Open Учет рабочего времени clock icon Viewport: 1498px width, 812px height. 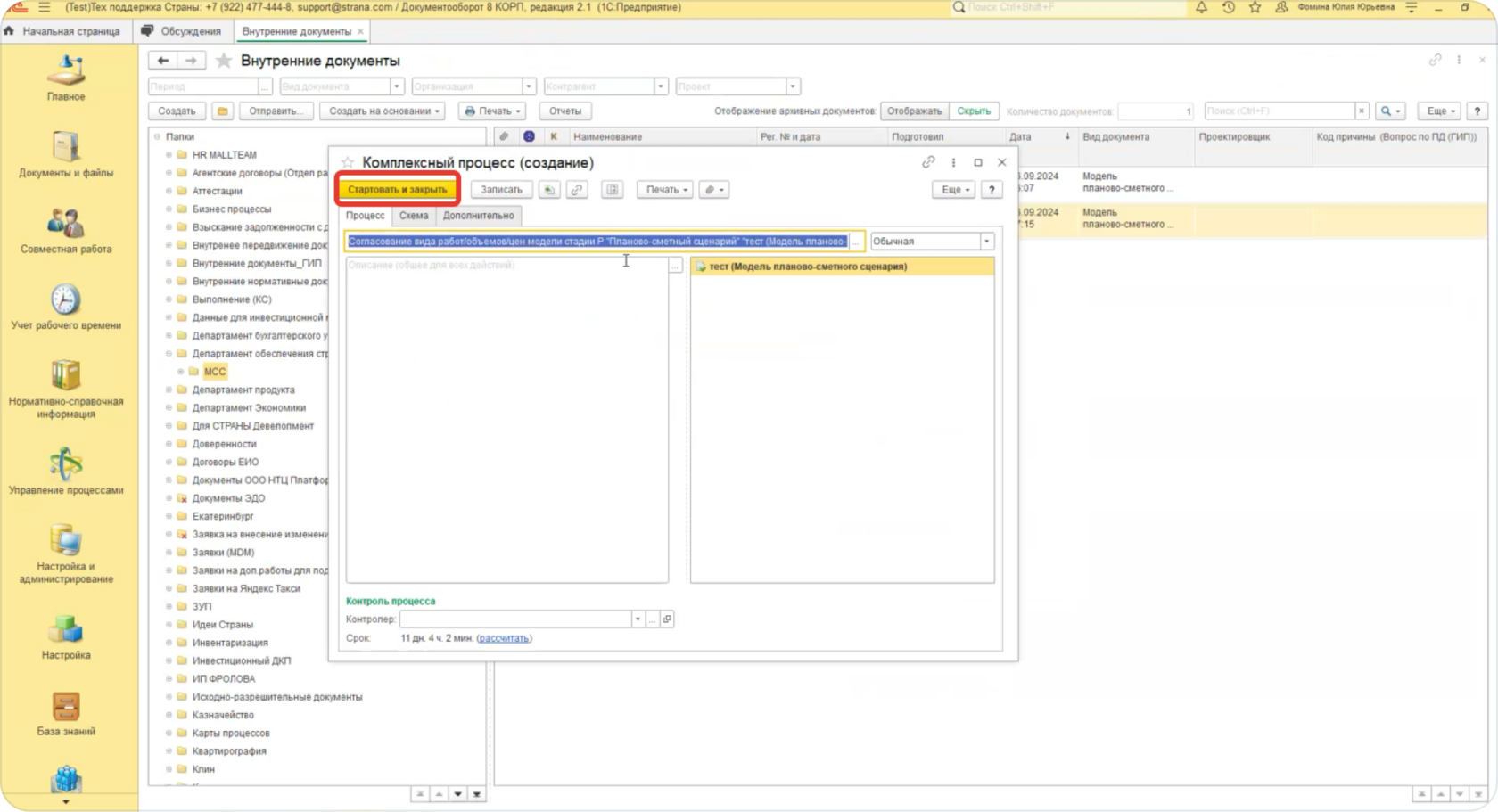click(x=66, y=306)
